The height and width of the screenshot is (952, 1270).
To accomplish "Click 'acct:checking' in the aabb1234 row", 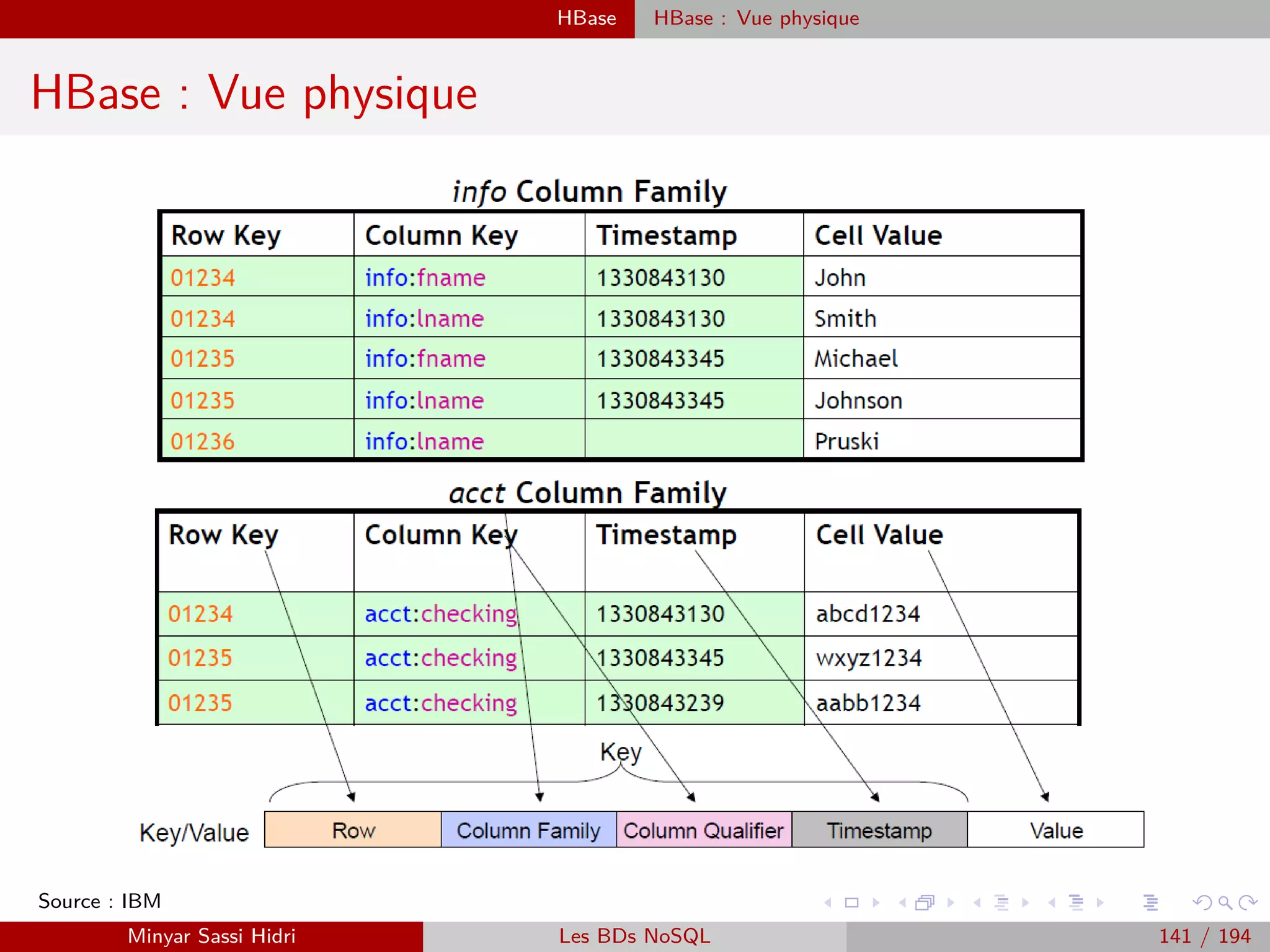I will coord(441,703).
